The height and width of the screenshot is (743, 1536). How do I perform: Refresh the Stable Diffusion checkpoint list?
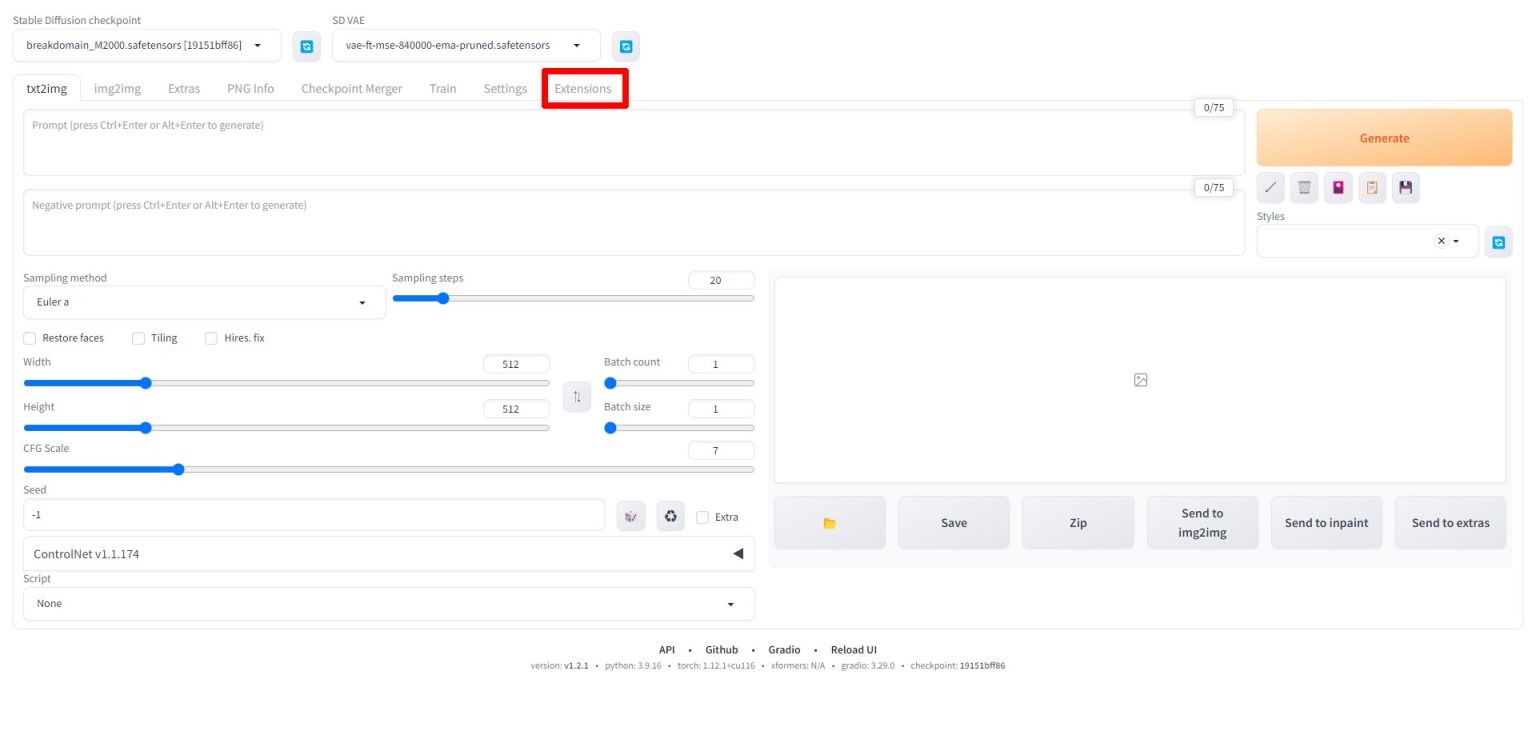click(307, 46)
